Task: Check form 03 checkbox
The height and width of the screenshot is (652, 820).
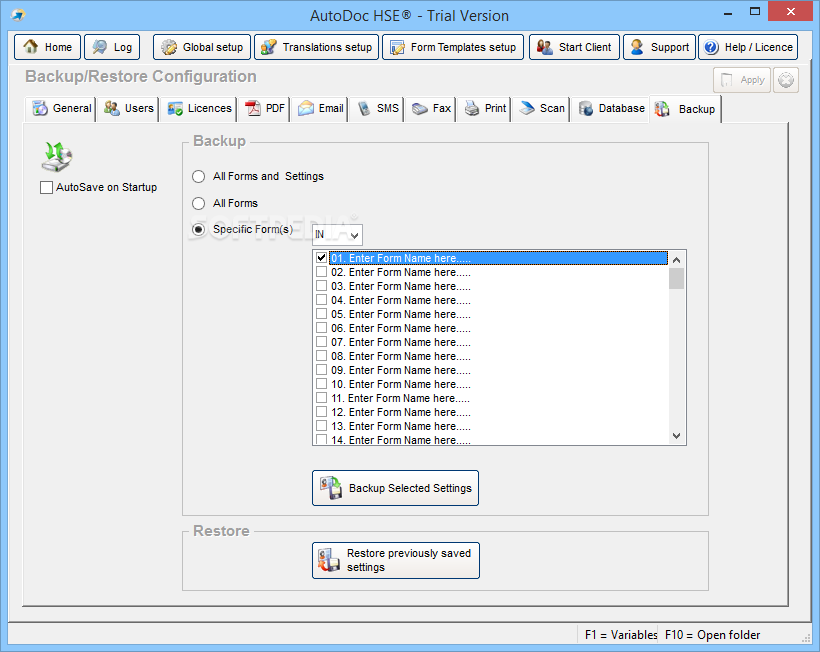Action: click(x=322, y=286)
